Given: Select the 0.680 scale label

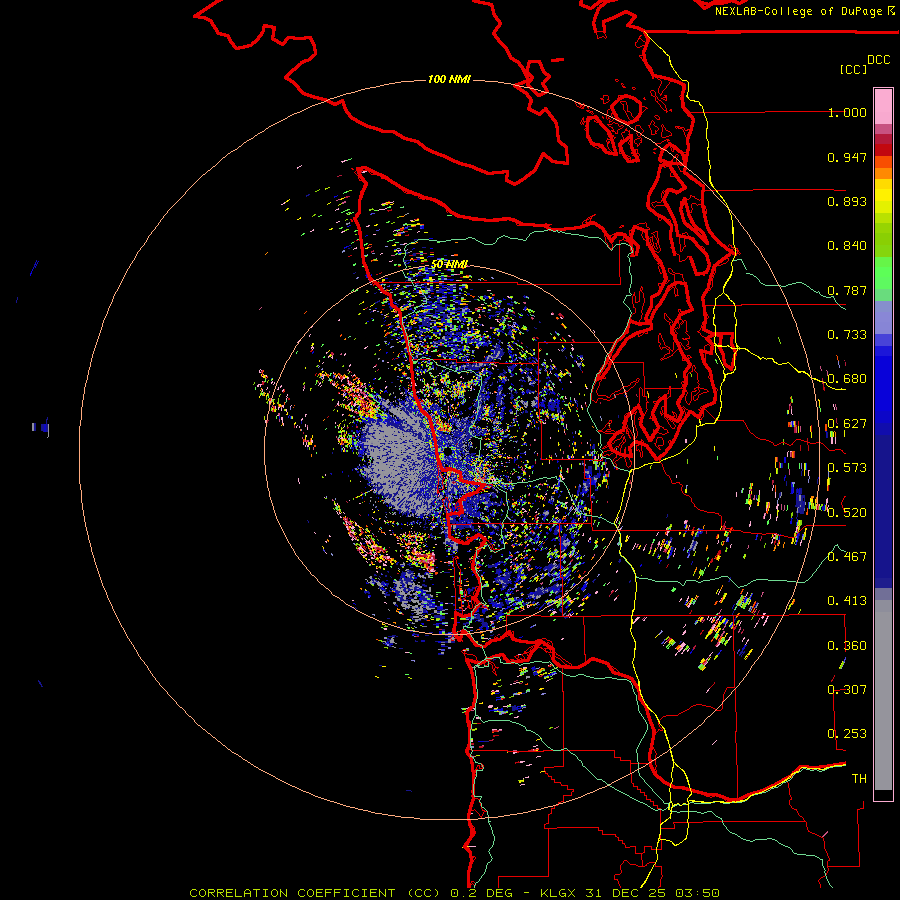Looking at the screenshot, I should pos(847,379).
